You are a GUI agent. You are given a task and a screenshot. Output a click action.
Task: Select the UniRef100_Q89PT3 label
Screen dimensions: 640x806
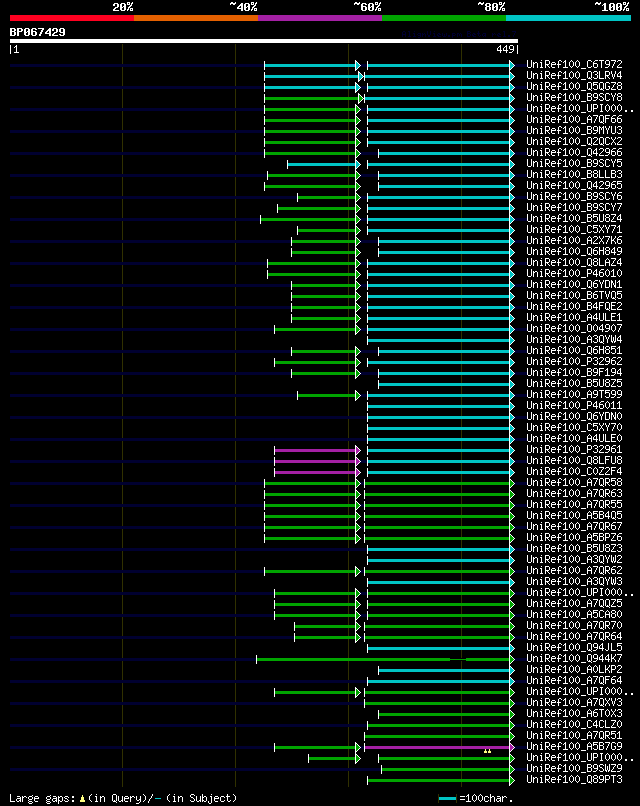pyautogui.click(x=574, y=780)
